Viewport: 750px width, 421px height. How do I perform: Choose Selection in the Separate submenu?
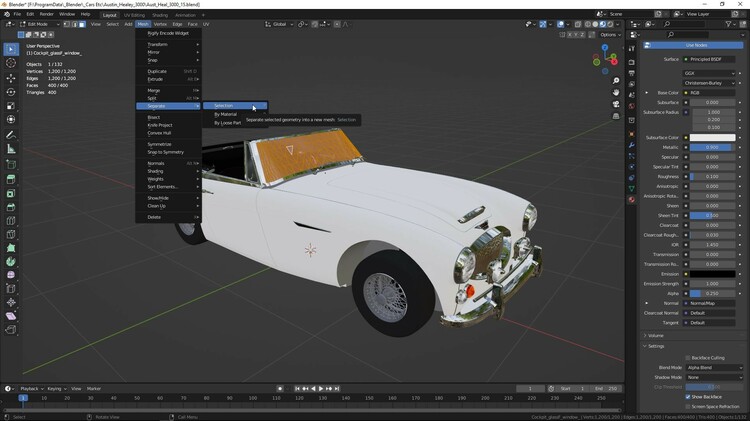[224, 105]
